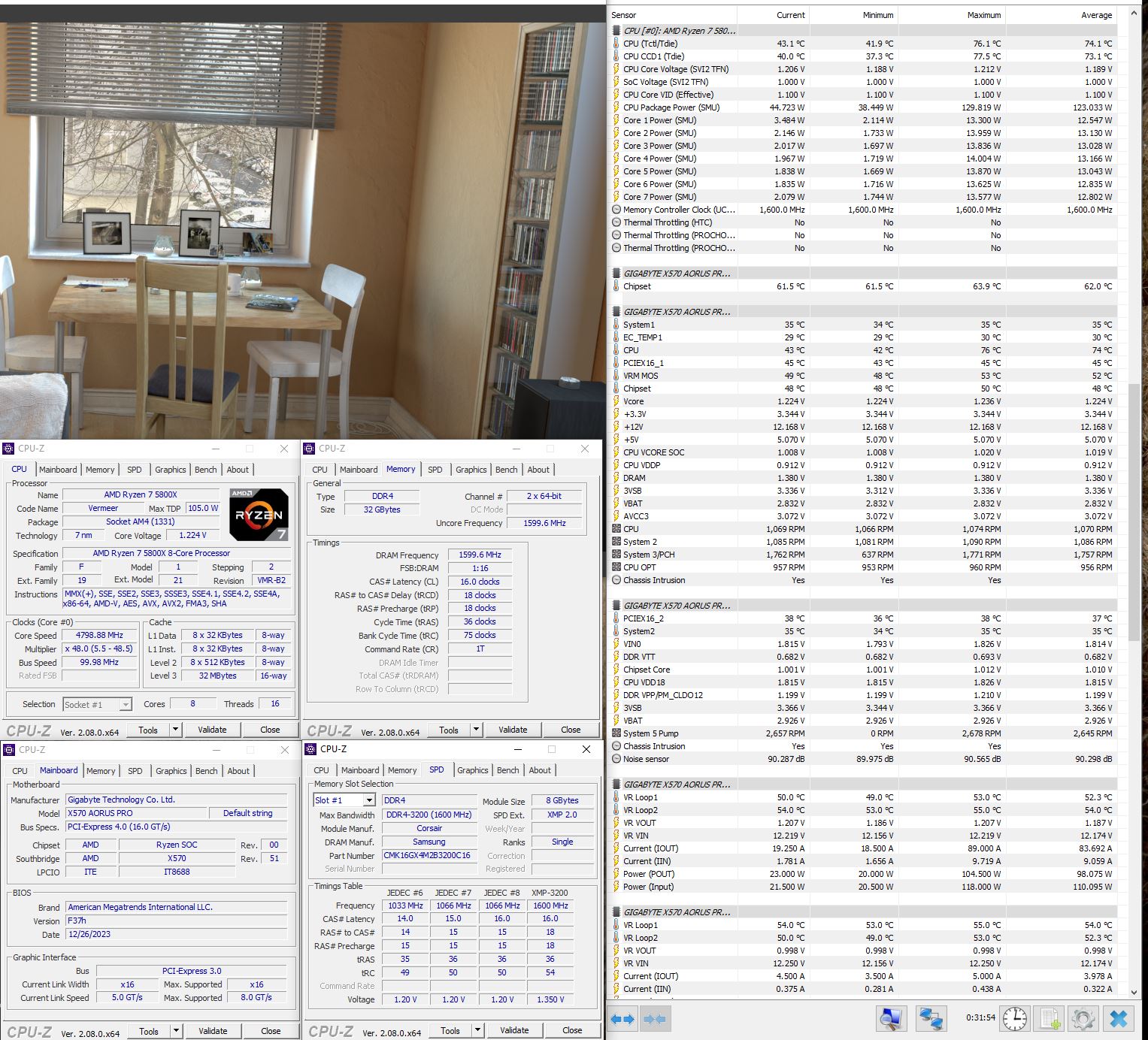
Task: Click icon beside Noise sensor row
Action: tap(616, 759)
